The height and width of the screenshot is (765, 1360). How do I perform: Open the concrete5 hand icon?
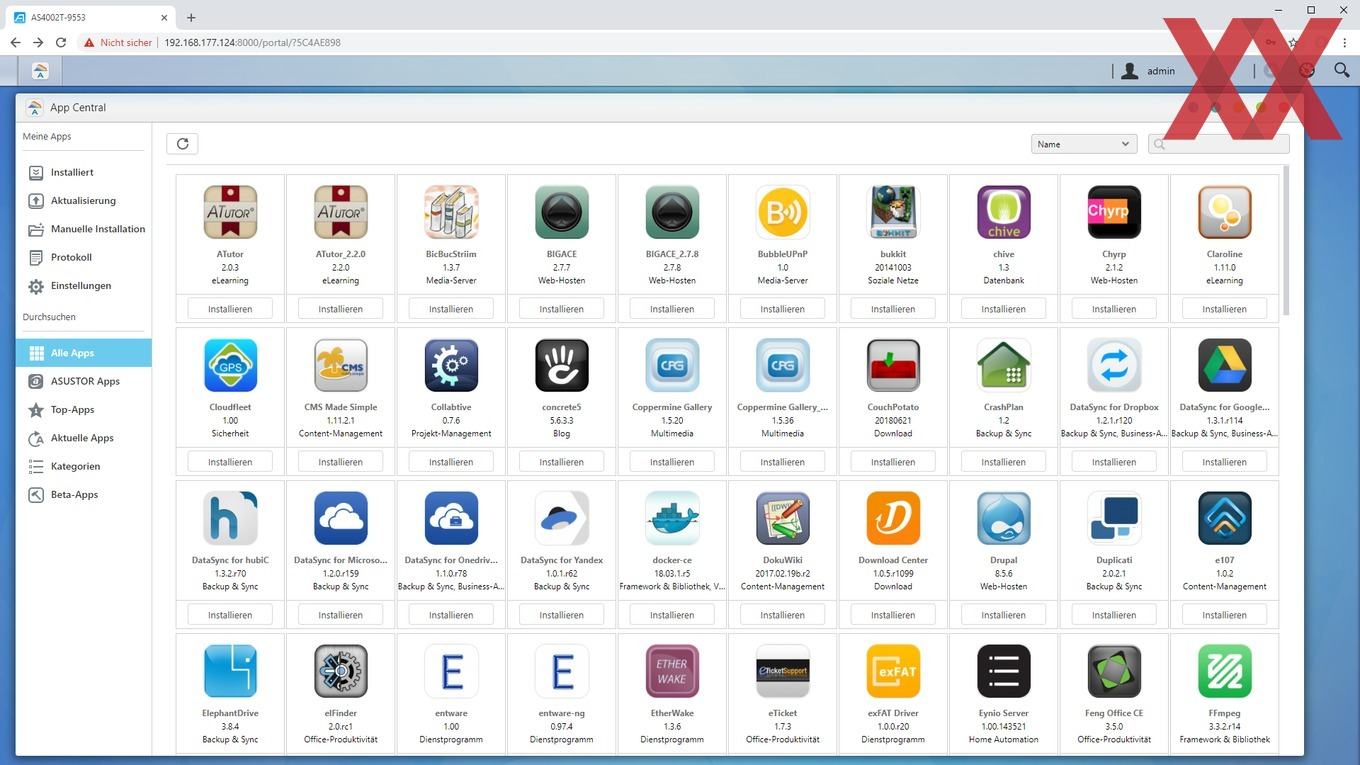pos(562,365)
